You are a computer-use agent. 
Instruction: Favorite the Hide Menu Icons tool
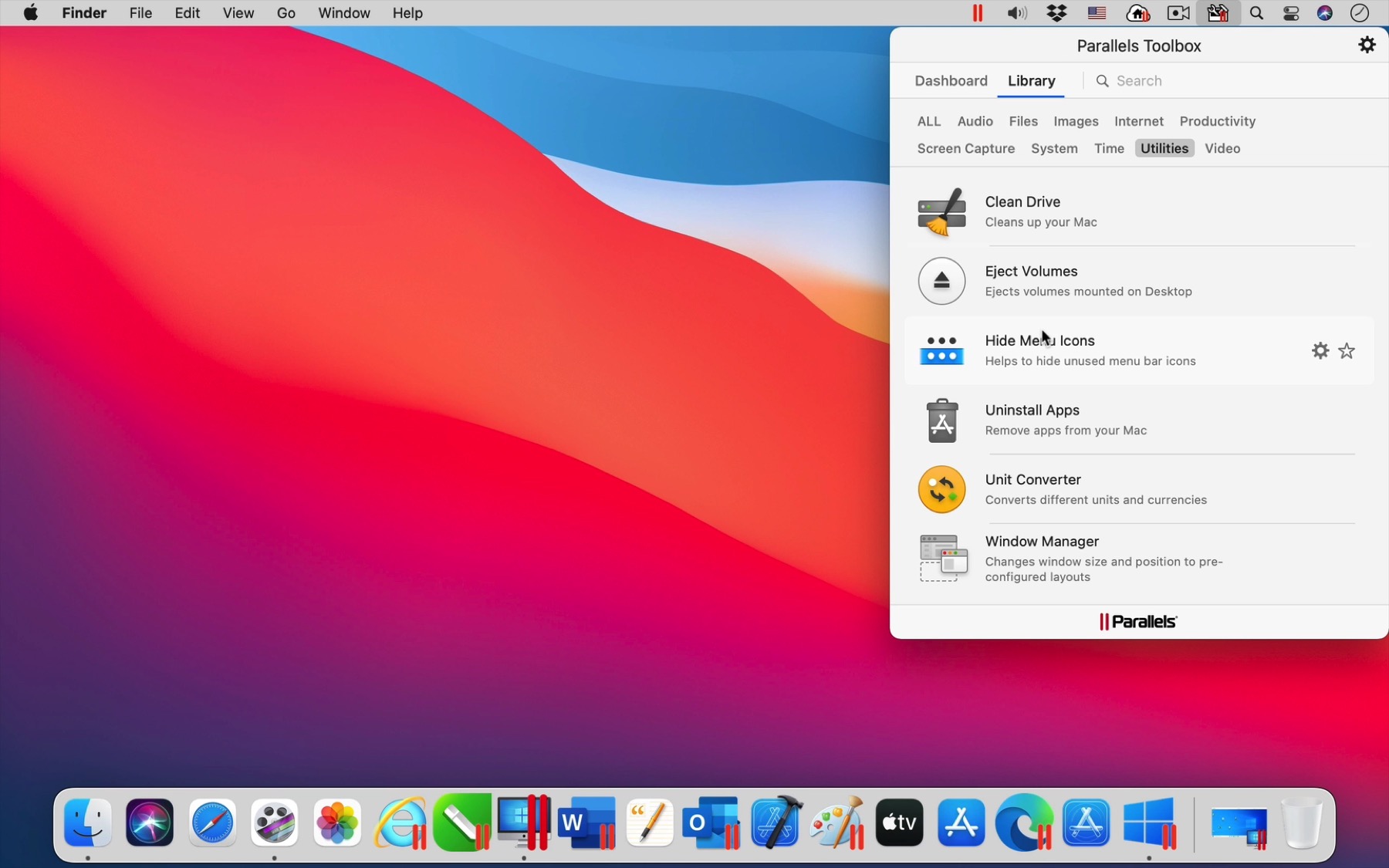coord(1347,350)
